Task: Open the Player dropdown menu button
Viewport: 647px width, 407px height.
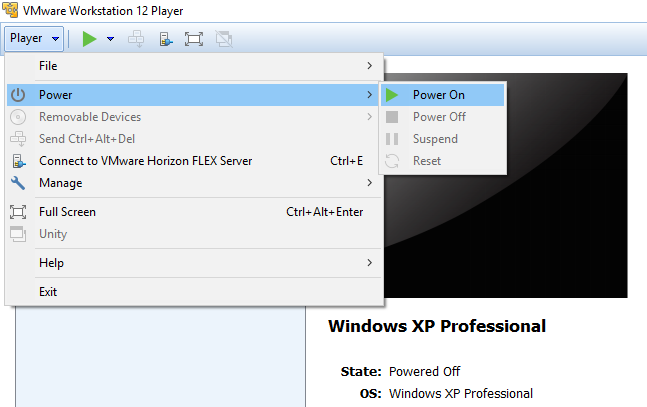Action: [x=34, y=39]
